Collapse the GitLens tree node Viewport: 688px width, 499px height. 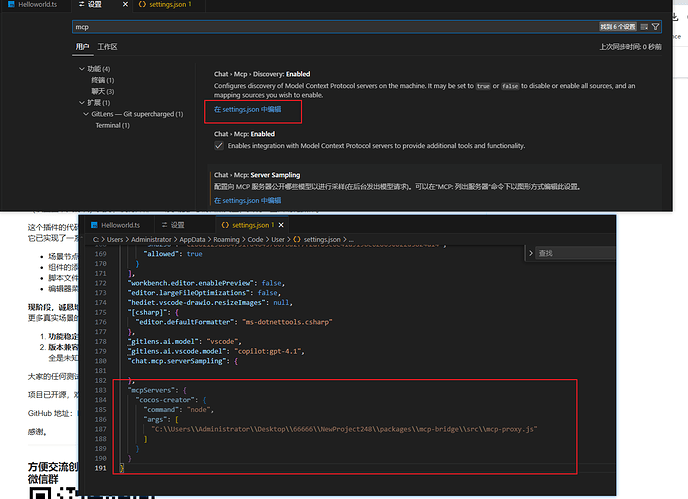coord(87,114)
